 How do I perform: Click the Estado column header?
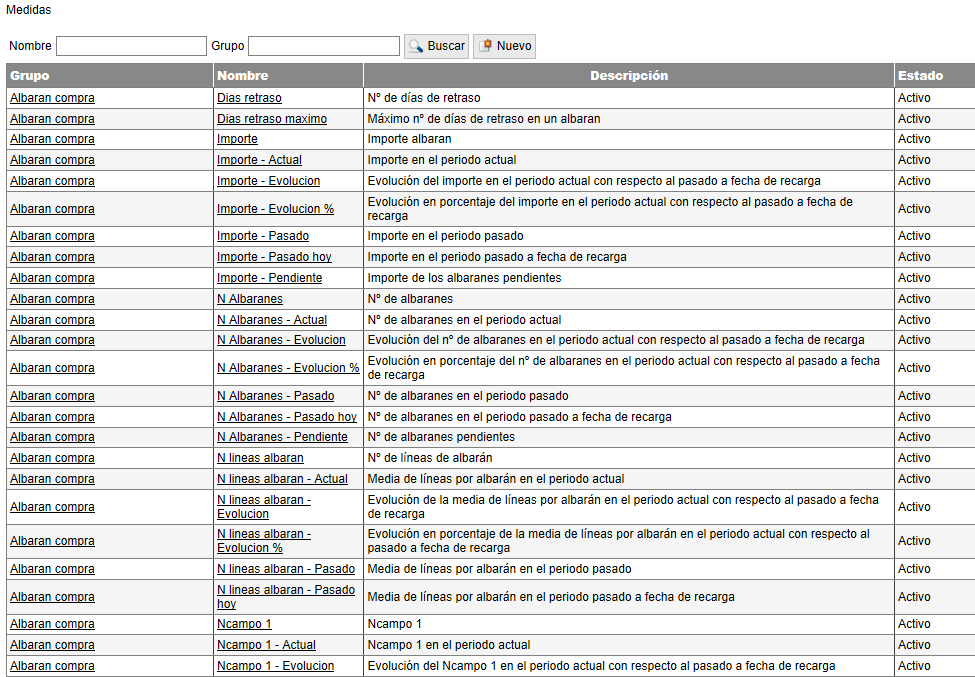[920, 76]
